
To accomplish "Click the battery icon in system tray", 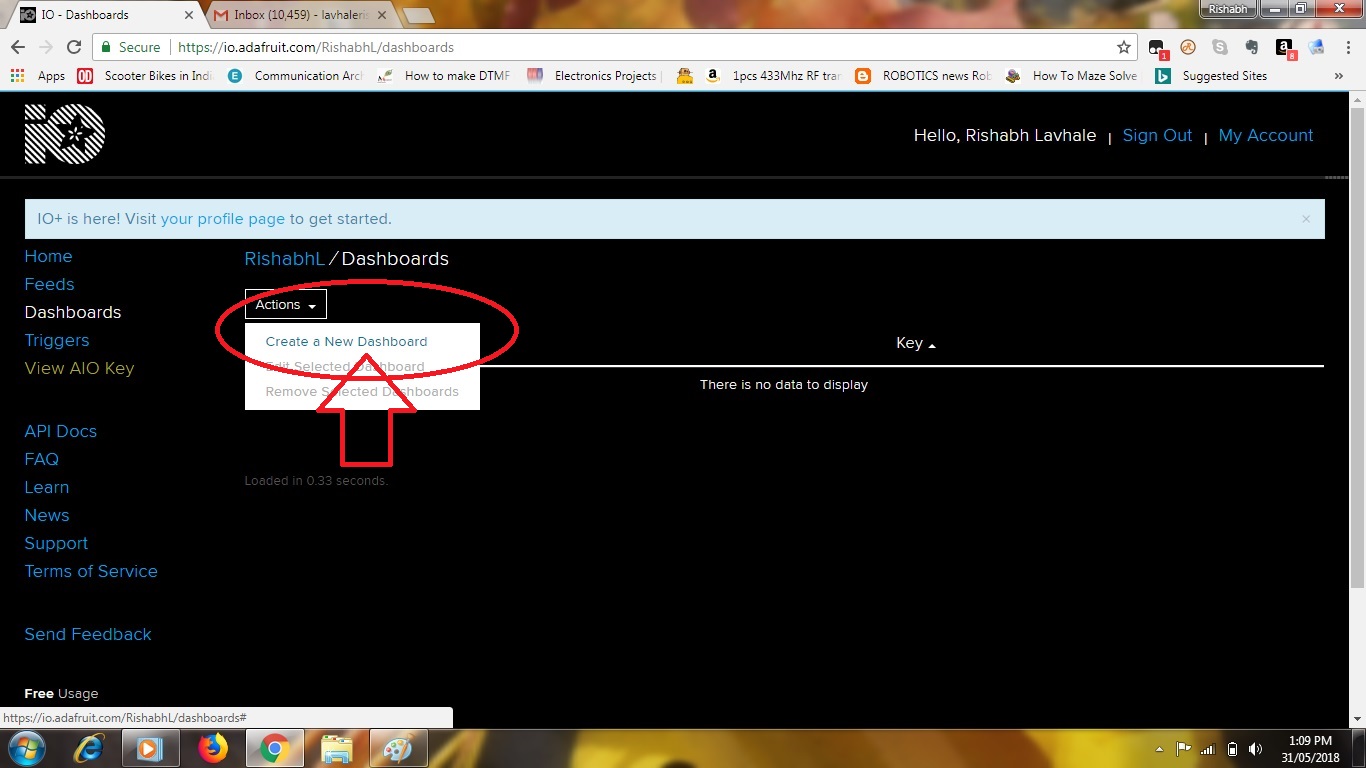I will tap(1232, 749).
